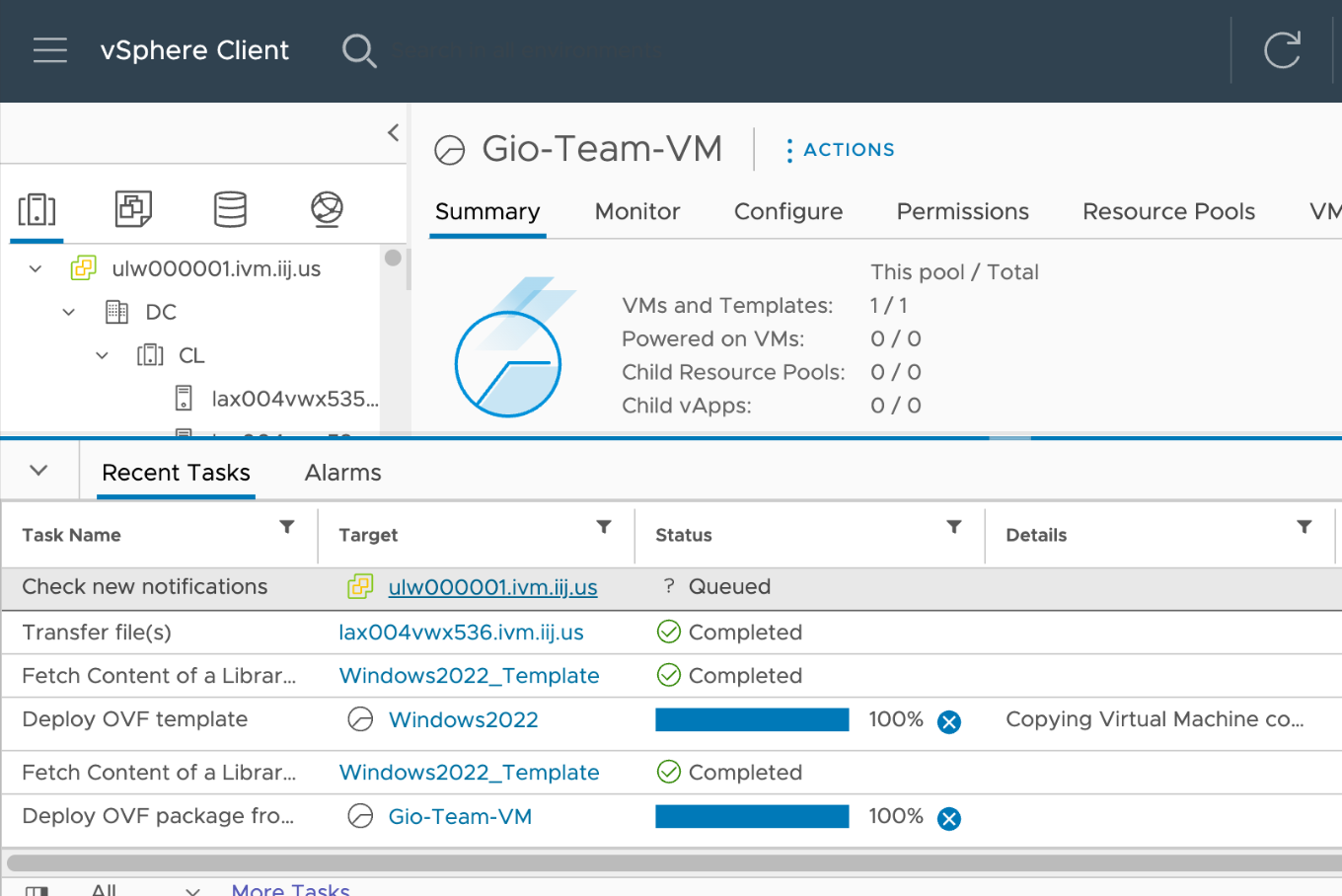Select the CL cluster tree item
The height and width of the screenshot is (896, 1342).
pyautogui.click(x=191, y=355)
